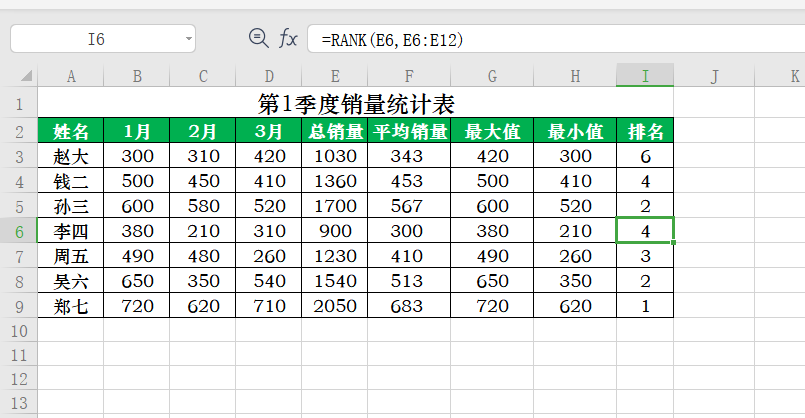The height and width of the screenshot is (418, 805).
Task: Select row 1 header
Action: coord(19,105)
